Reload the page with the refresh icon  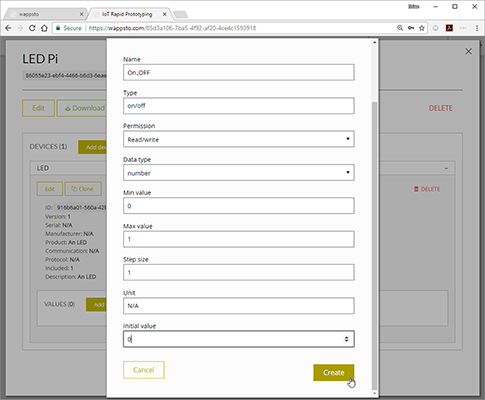32,28
